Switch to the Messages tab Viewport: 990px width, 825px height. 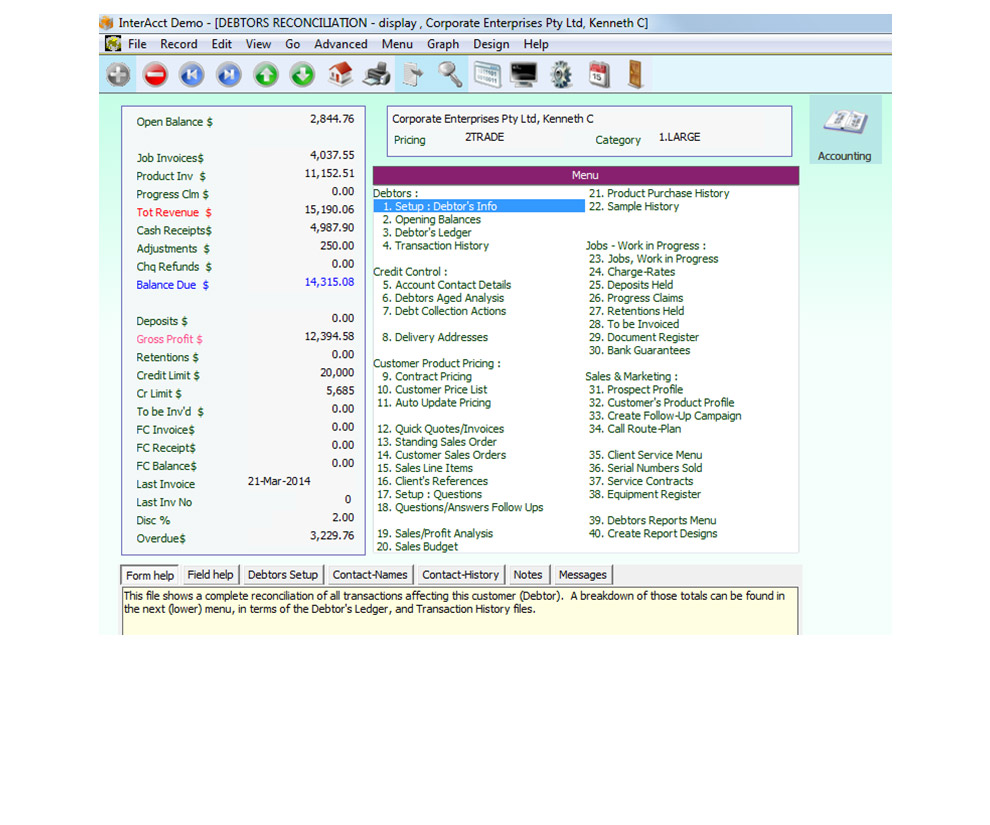click(582, 574)
